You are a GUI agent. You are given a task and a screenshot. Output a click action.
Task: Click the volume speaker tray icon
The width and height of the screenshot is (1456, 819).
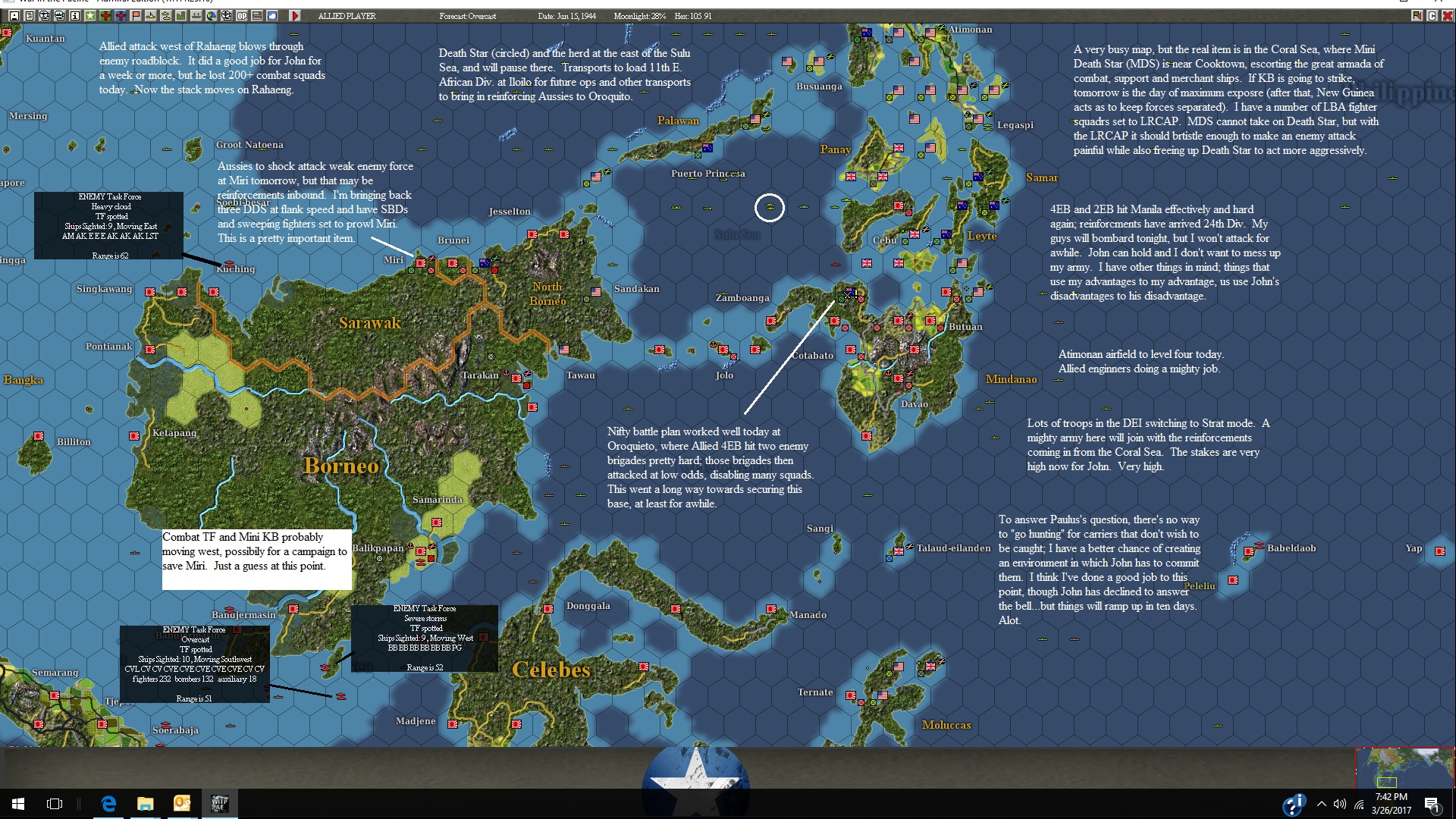(1340, 804)
